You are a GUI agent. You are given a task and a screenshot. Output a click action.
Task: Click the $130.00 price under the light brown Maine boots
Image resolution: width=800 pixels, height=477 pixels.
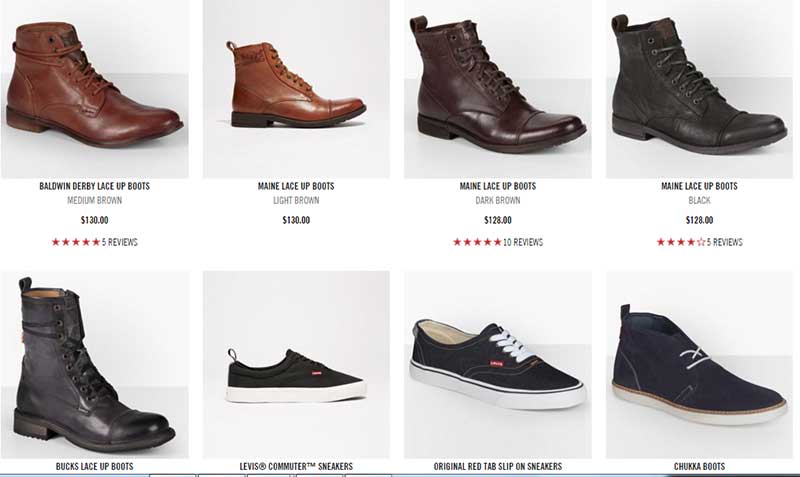(296, 220)
